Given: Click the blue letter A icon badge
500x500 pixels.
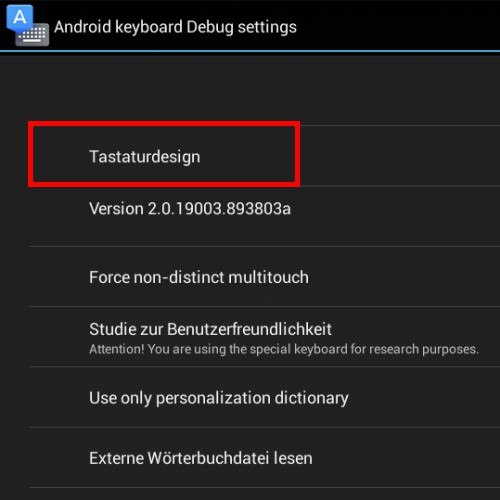Looking at the screenshot, I should point(20,17).
